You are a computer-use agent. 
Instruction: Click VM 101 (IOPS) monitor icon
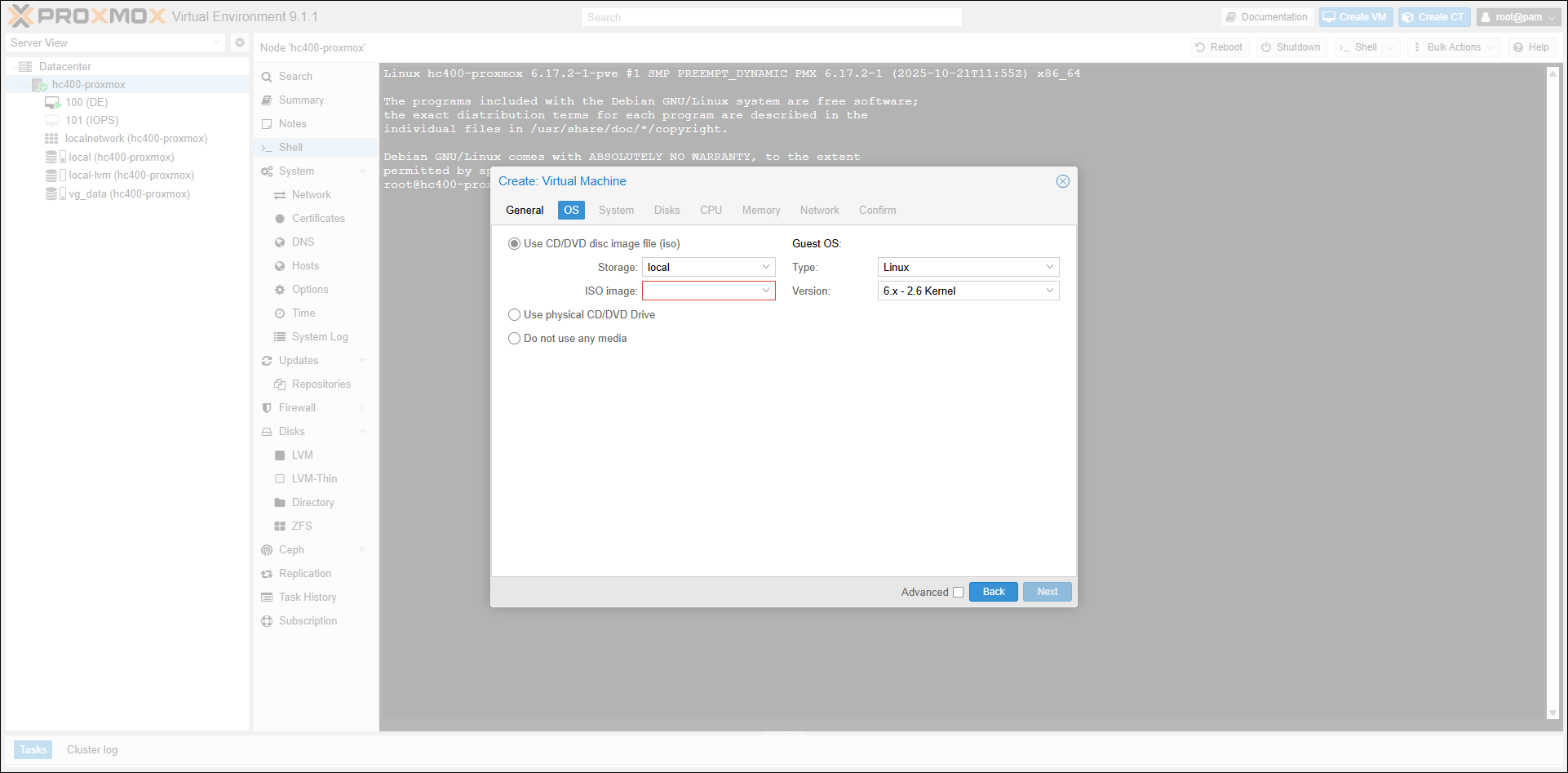click(52, 120)
